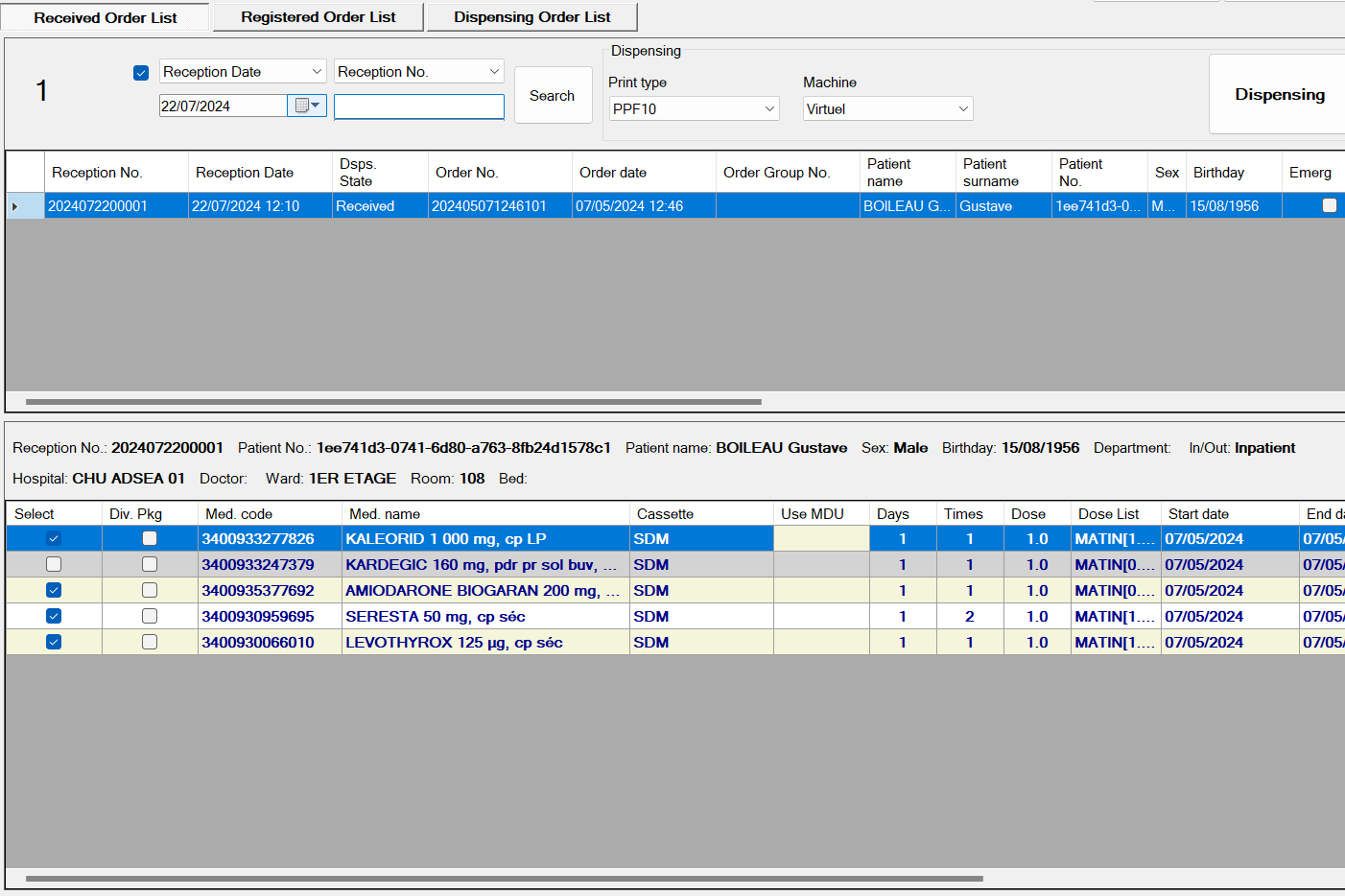Select the LEVOTHYROX 125 µg medication name cell
The image size is (1345, 896).
(x=484, y=643)
